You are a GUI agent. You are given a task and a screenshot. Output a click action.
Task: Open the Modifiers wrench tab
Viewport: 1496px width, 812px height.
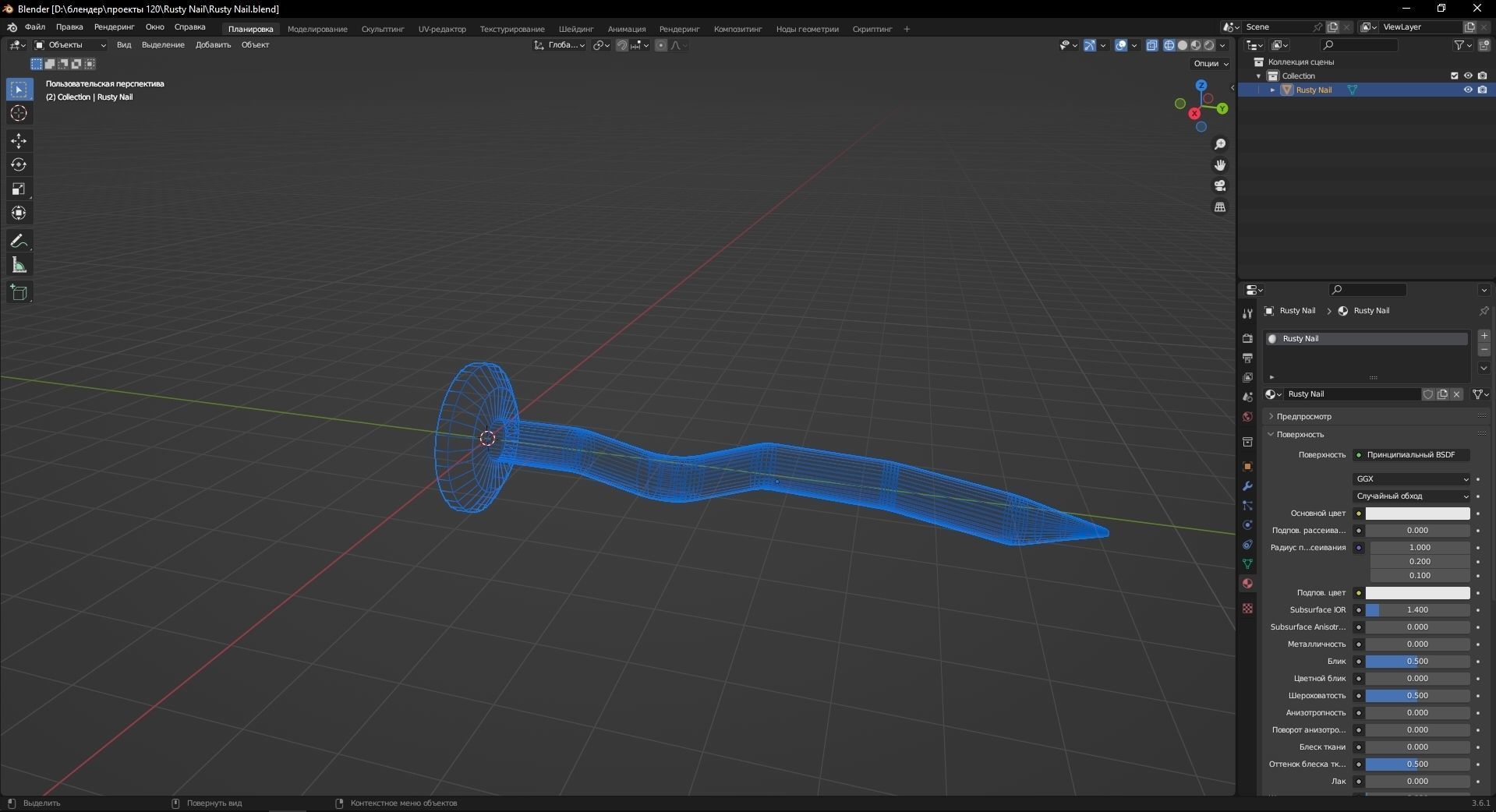[1247, 486]
